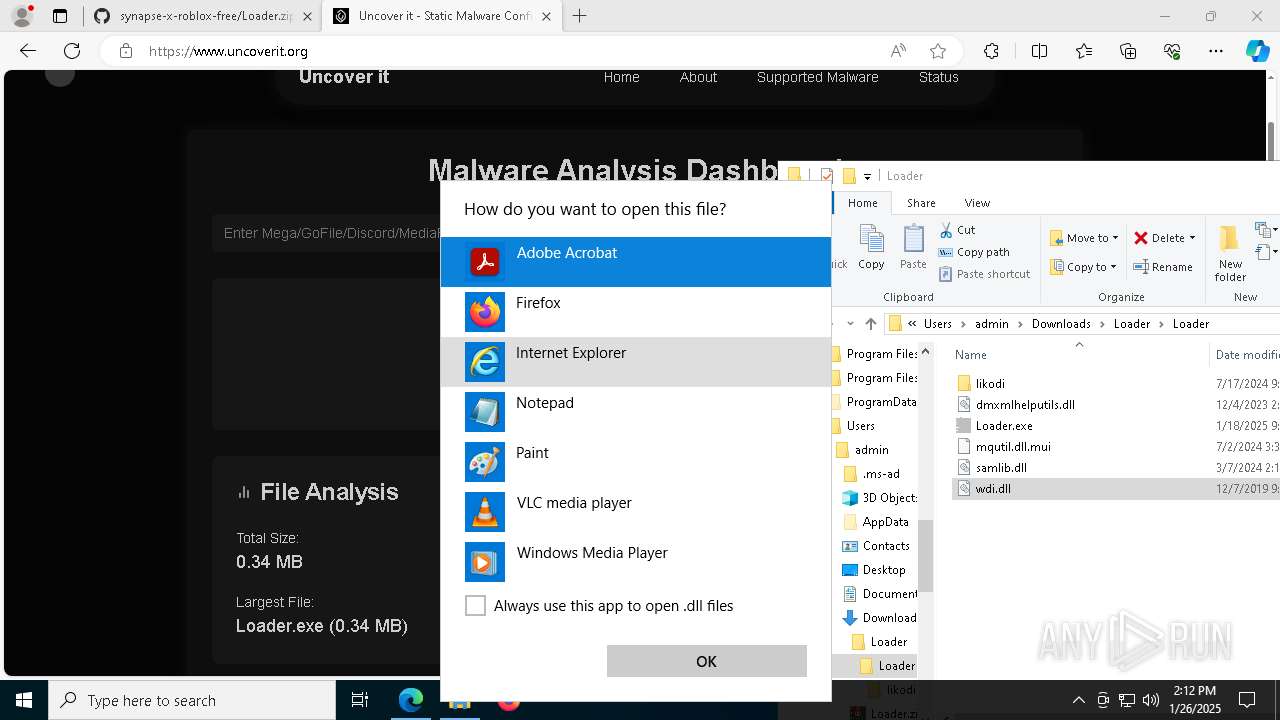Viewport: 1280px width, 720px height.
Task: Open Contacts in the navigation tree
Action: 886,546
